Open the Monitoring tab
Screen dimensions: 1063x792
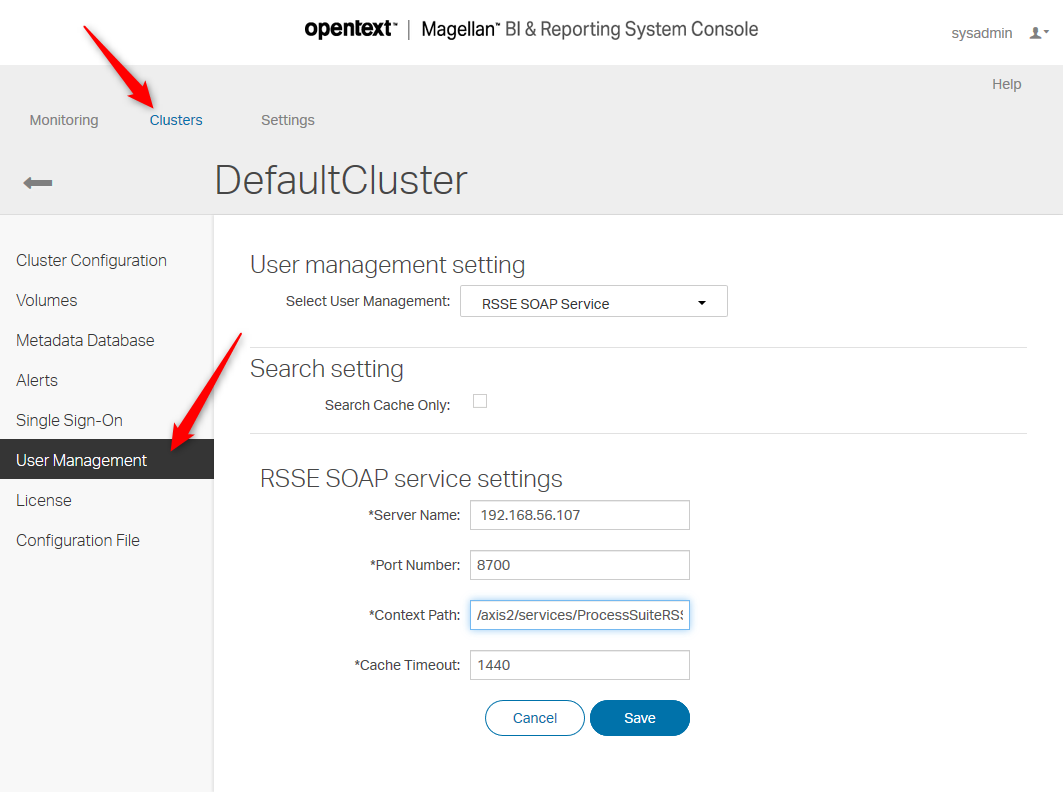point(64,120)
